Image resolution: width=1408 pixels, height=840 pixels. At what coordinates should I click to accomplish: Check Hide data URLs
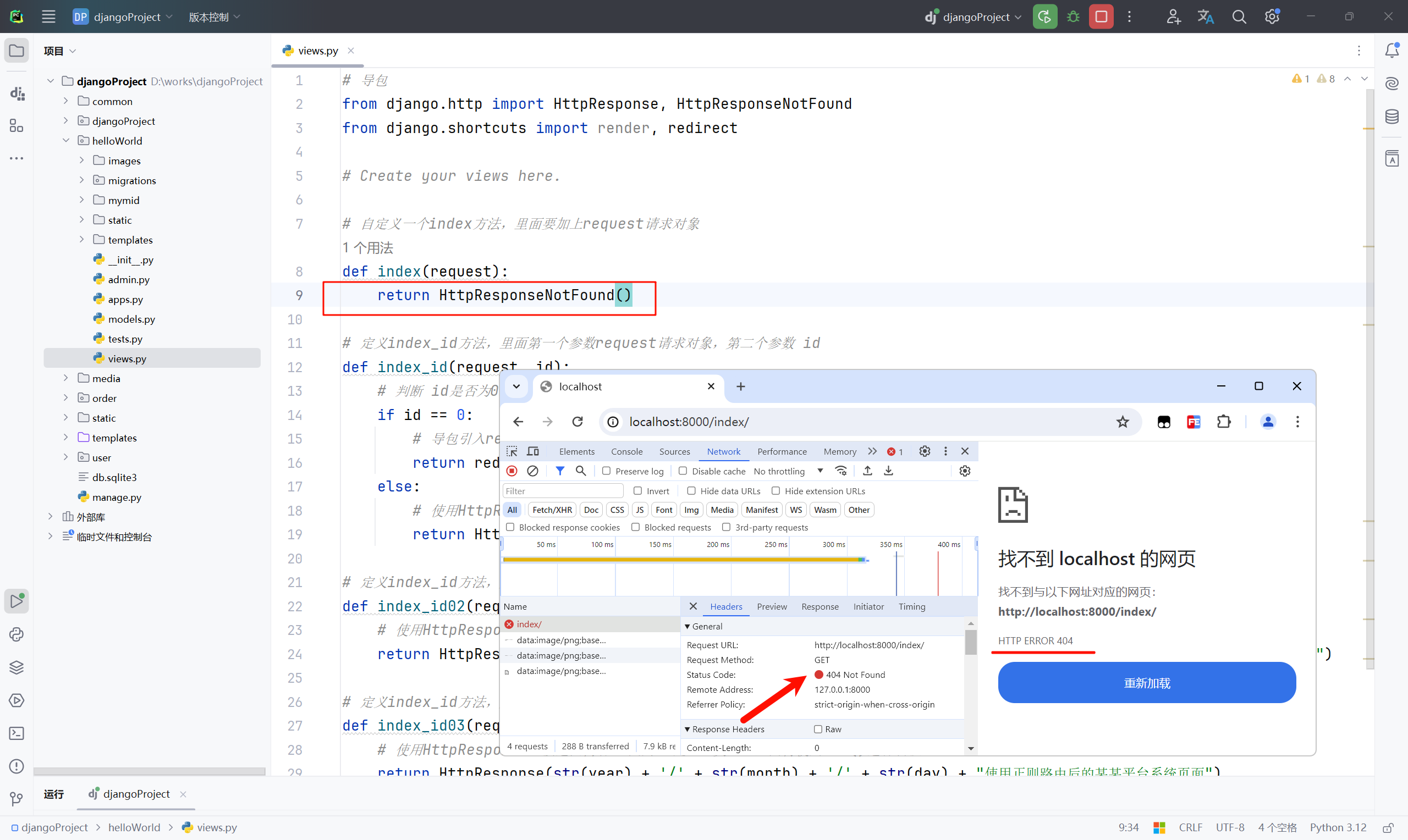[x=691, y=491]
